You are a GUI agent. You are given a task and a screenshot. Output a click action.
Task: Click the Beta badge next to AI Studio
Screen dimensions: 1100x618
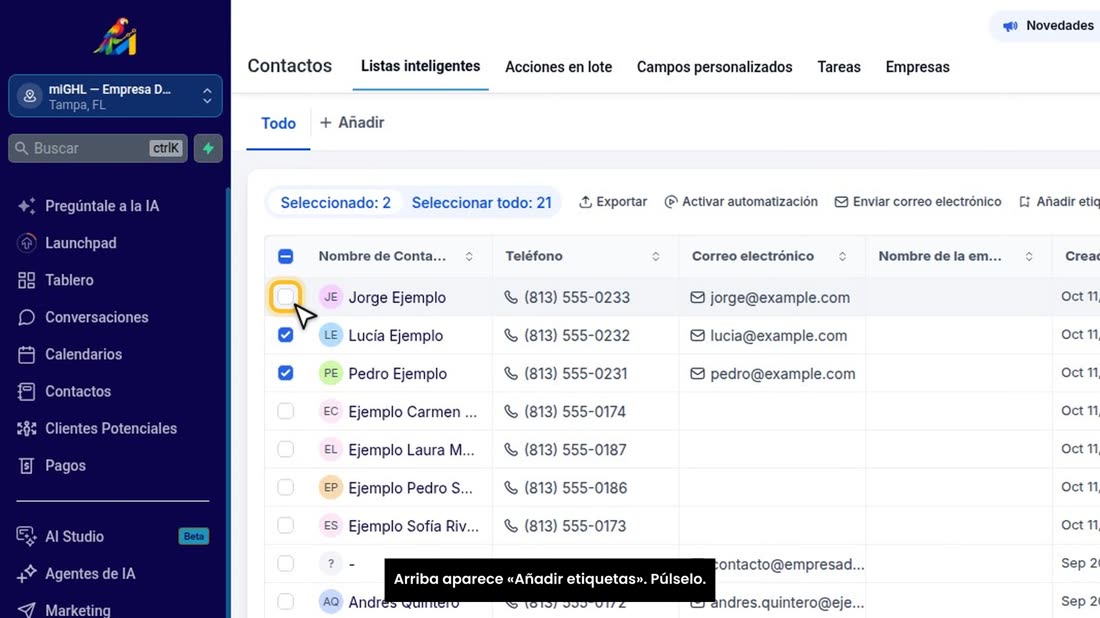[x=194, y=537]
